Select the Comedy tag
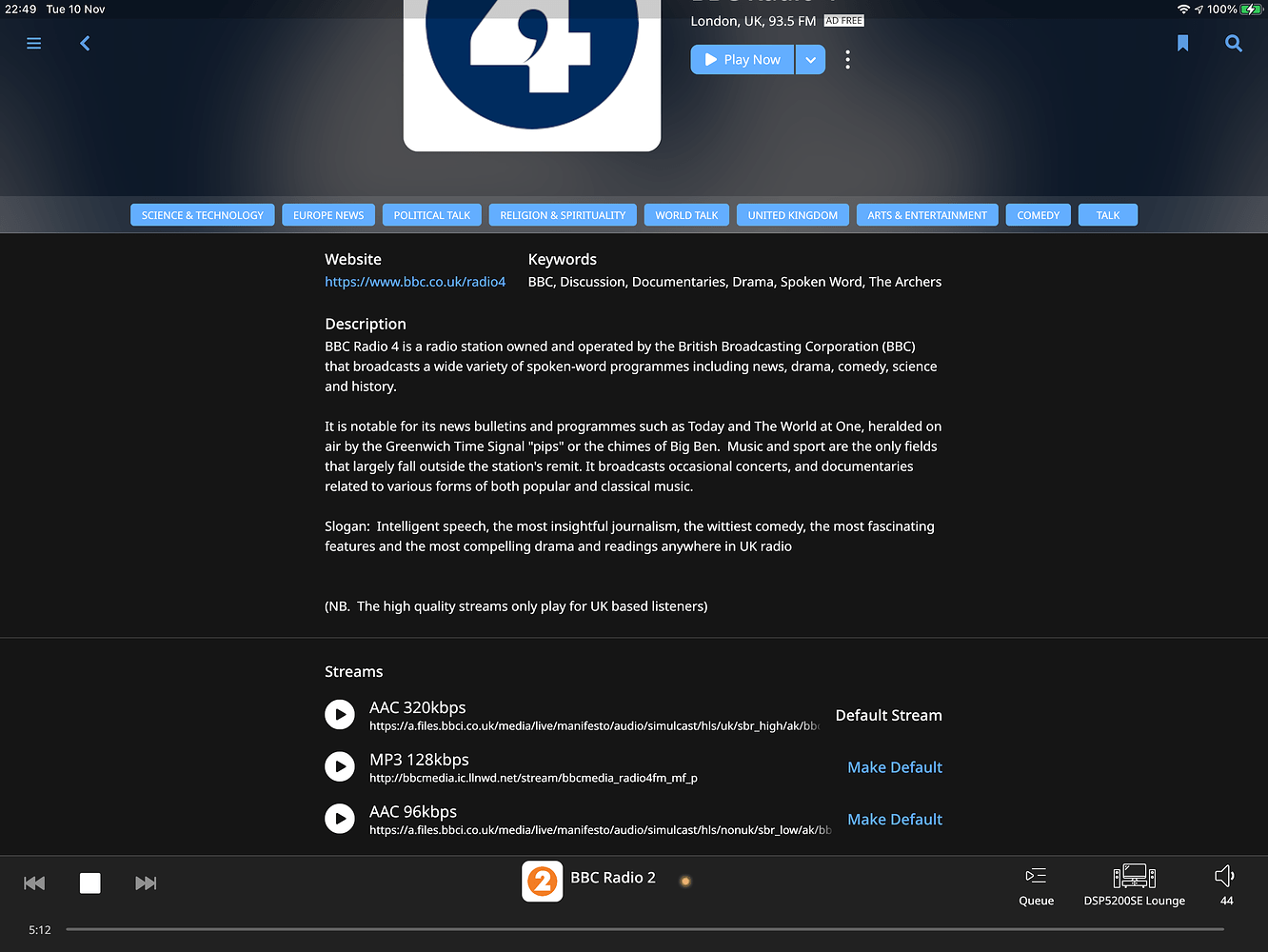Viewport: 1268px width, 952px height. click(x=1038, y=215)
